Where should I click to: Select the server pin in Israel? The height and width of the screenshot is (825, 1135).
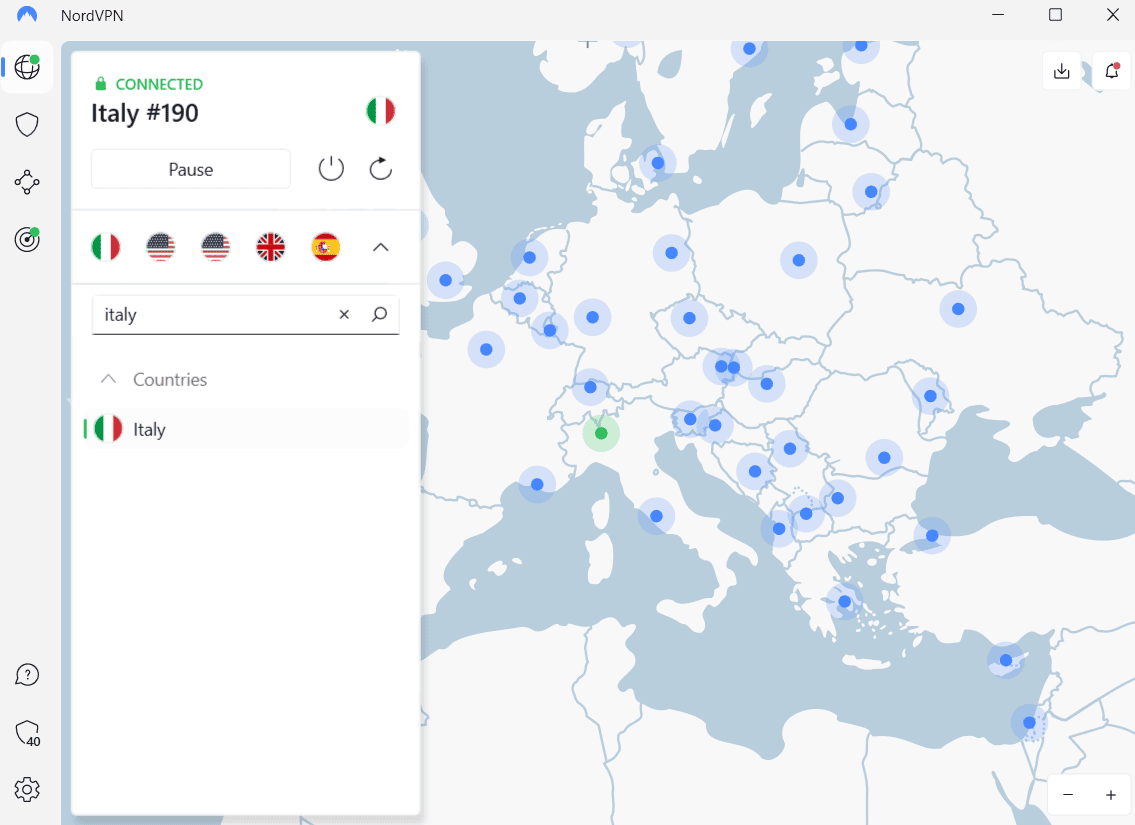(1029, 722)
